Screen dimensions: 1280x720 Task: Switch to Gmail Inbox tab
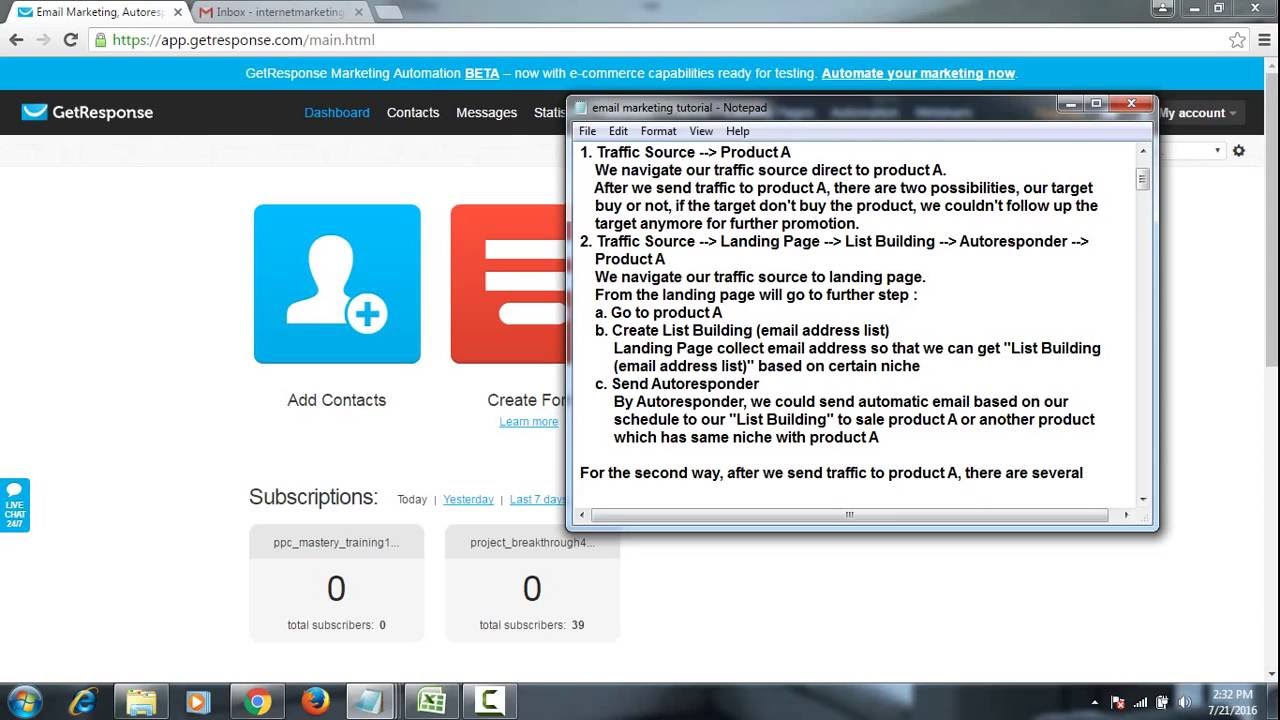click(x=280, y=12)
